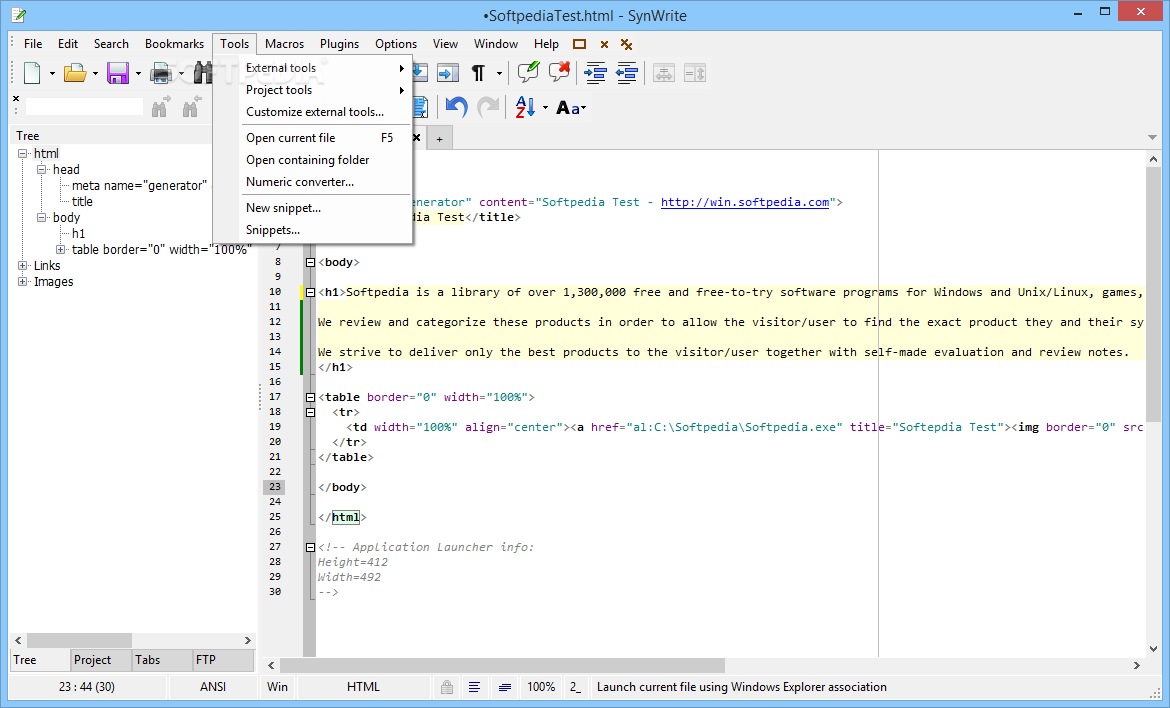Open the Sort dropdown arrow
The width and height of the screenshot is (1170, 708).
coord(545,108)
